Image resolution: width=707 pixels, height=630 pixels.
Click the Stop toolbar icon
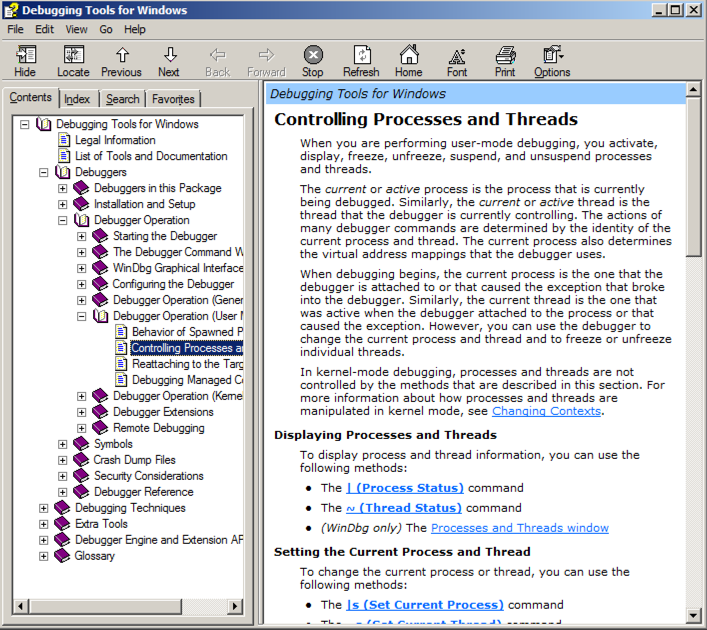pos(313,55)
